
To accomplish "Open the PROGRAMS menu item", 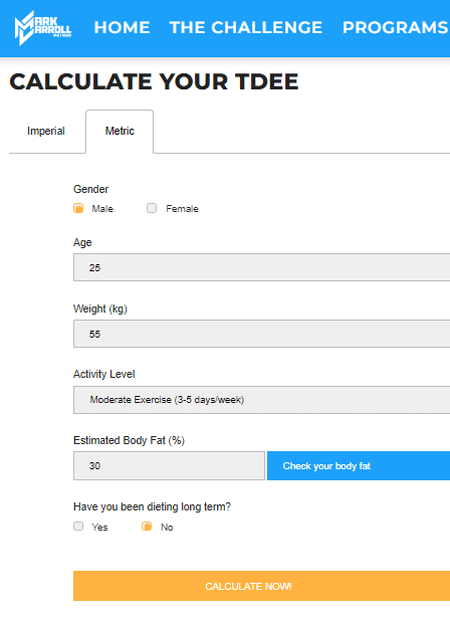I will [x=396, y=28].
